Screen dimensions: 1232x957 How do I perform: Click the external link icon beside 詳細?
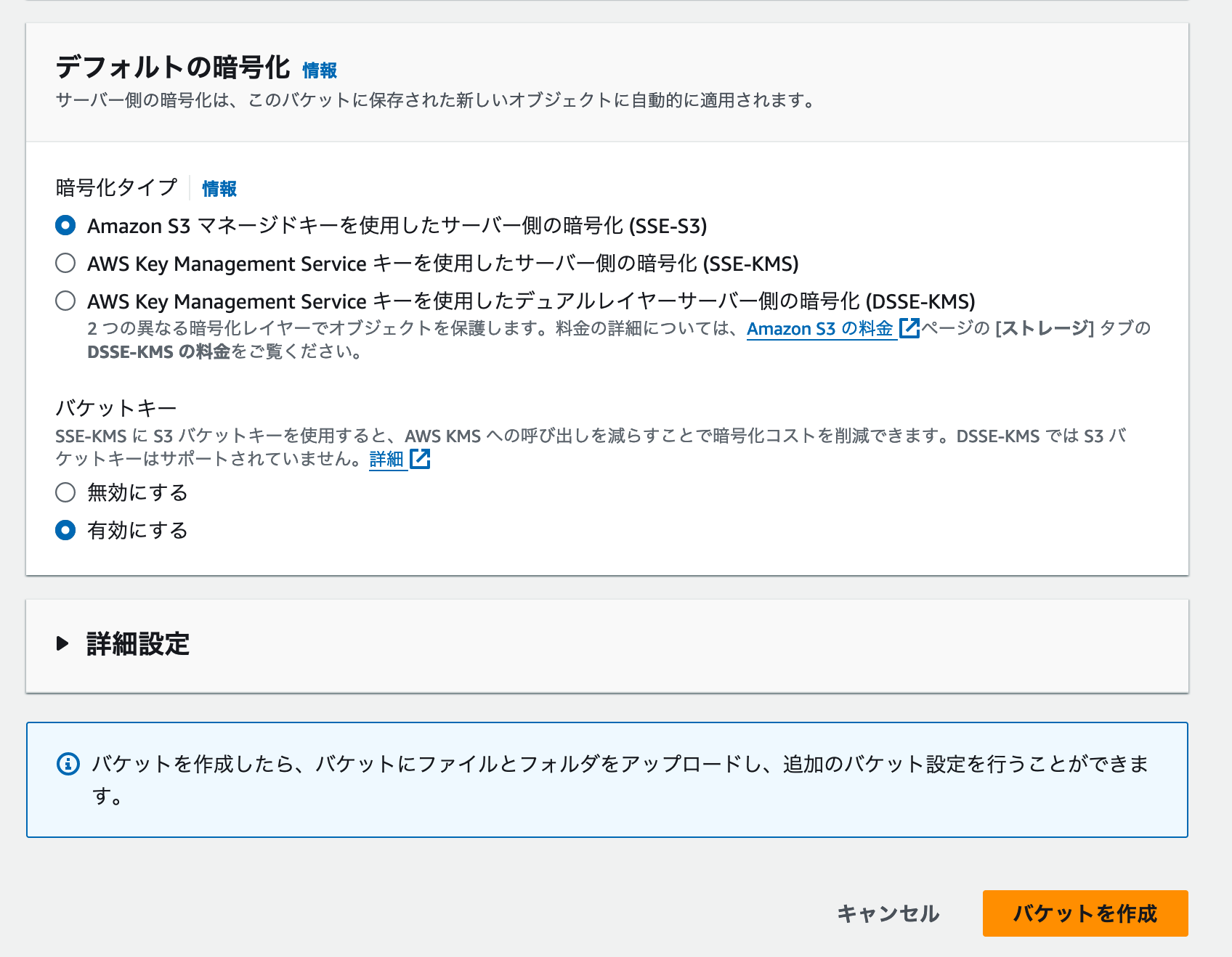pyautogui.click(x=421, y=458)
